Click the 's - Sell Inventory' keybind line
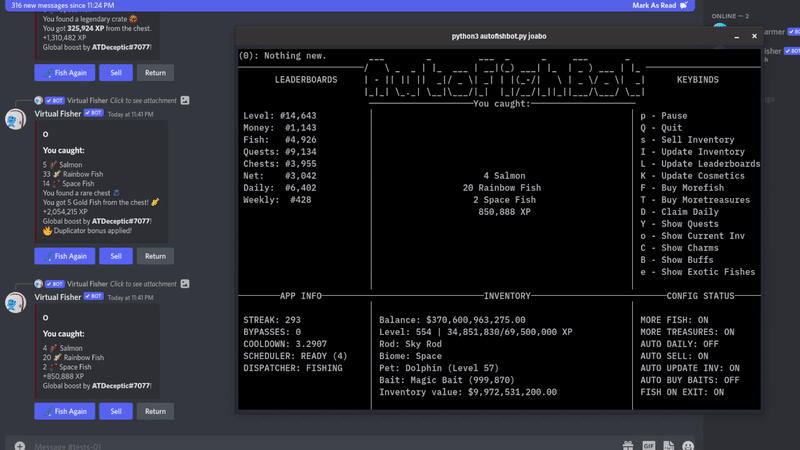This screenshot has width=800, height=450. coord(687,140)
